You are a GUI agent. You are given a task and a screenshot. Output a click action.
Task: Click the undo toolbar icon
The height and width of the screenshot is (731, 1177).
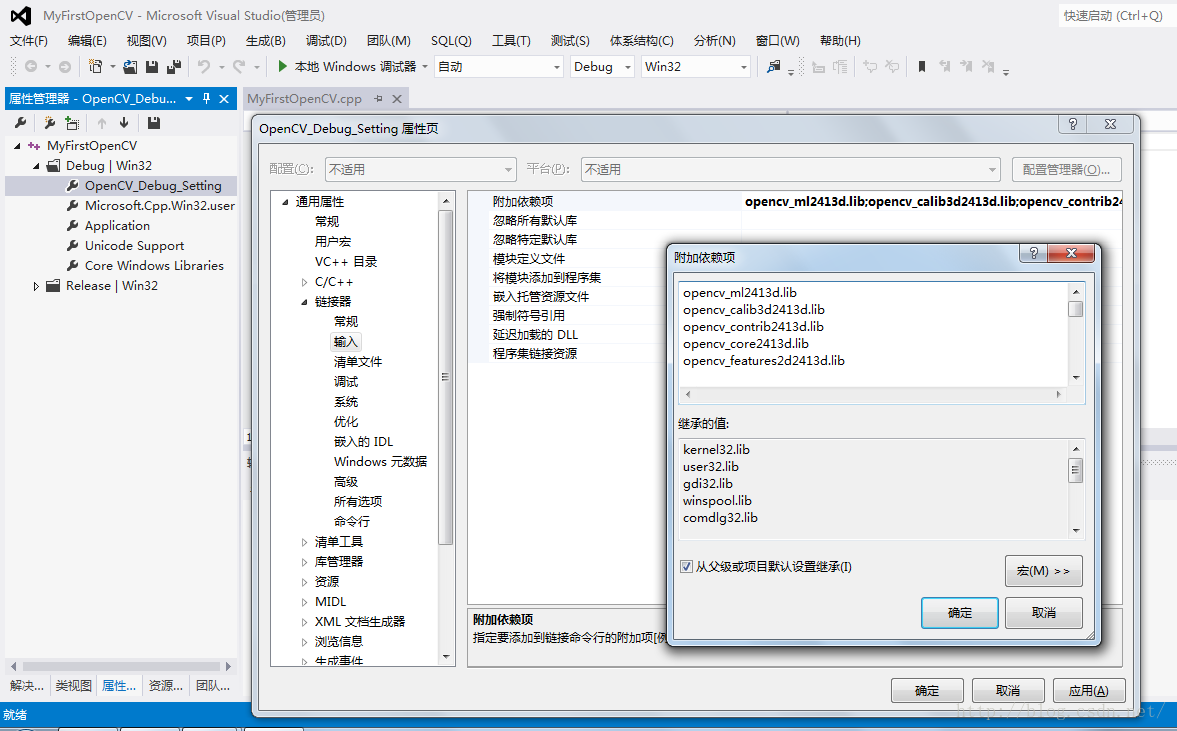pyautogui.click(x=203, y=67)
